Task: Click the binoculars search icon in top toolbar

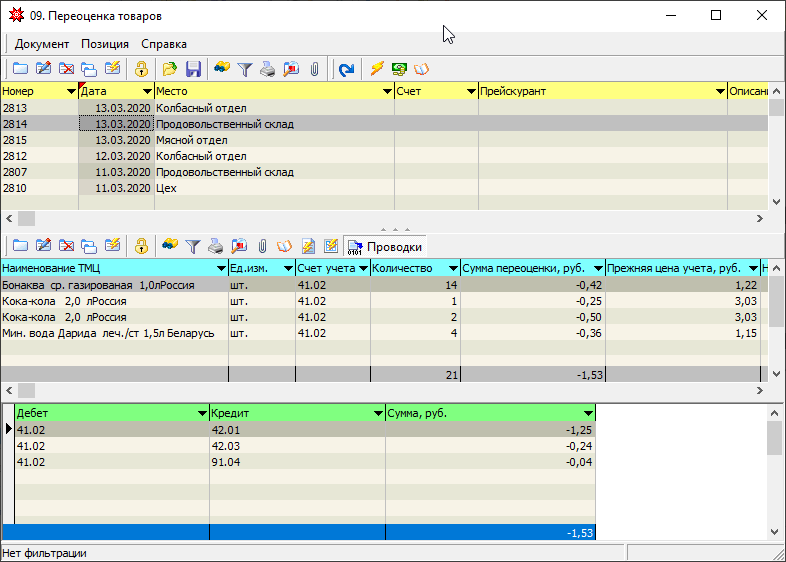Action: tap(221, 69)
